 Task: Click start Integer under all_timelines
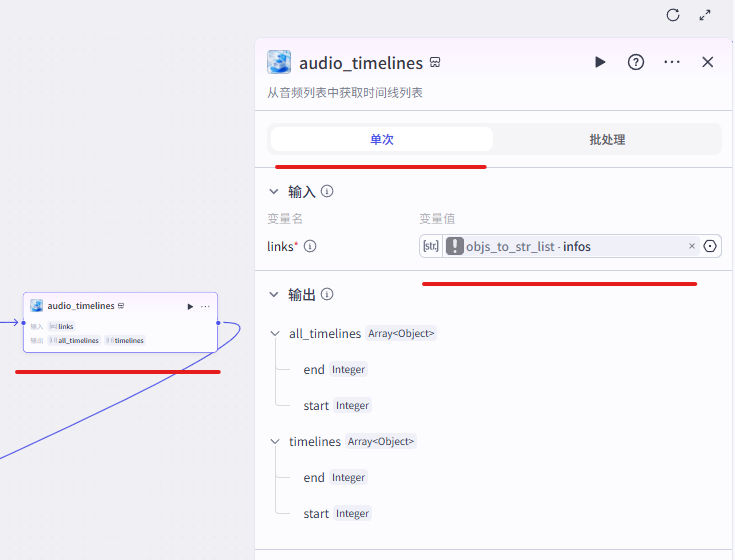pos(337,405)
